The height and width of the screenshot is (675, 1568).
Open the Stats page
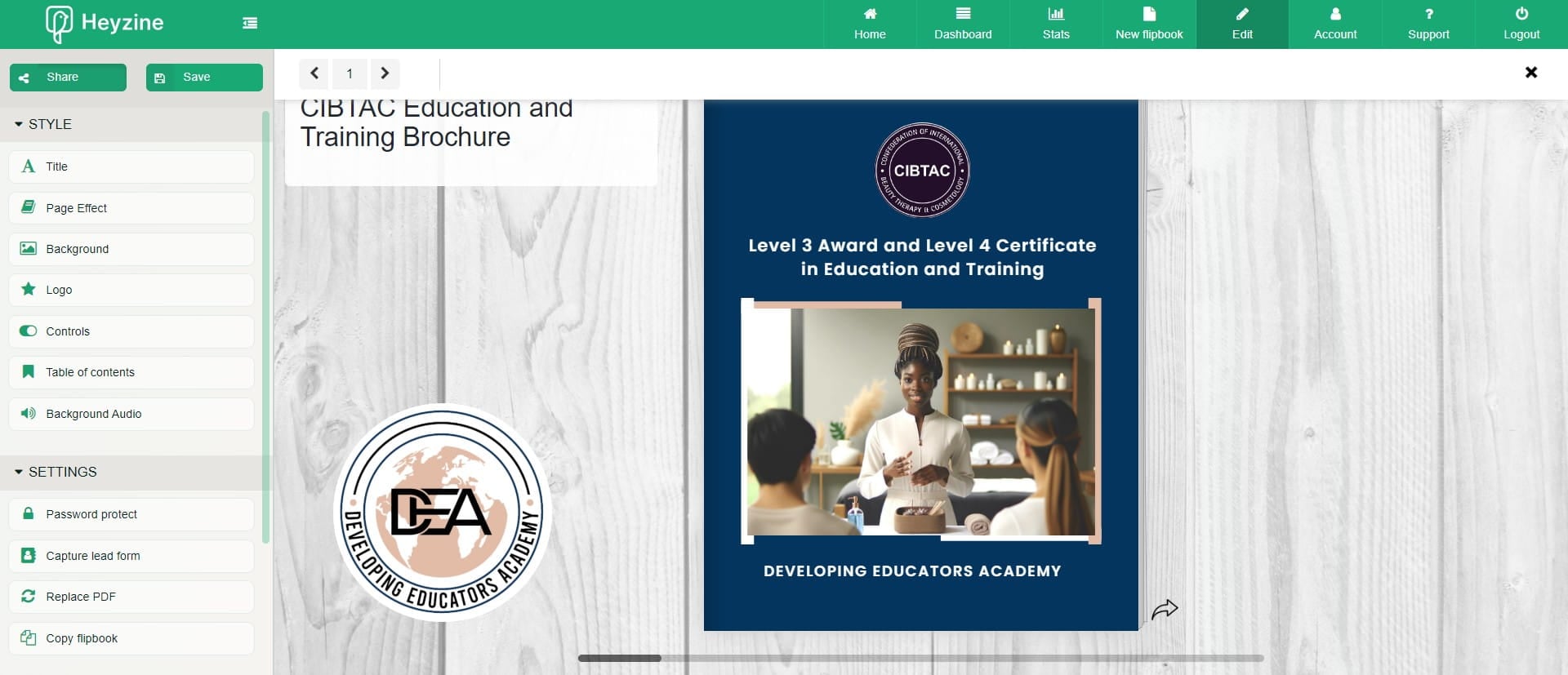click(x=1056, y=24)
